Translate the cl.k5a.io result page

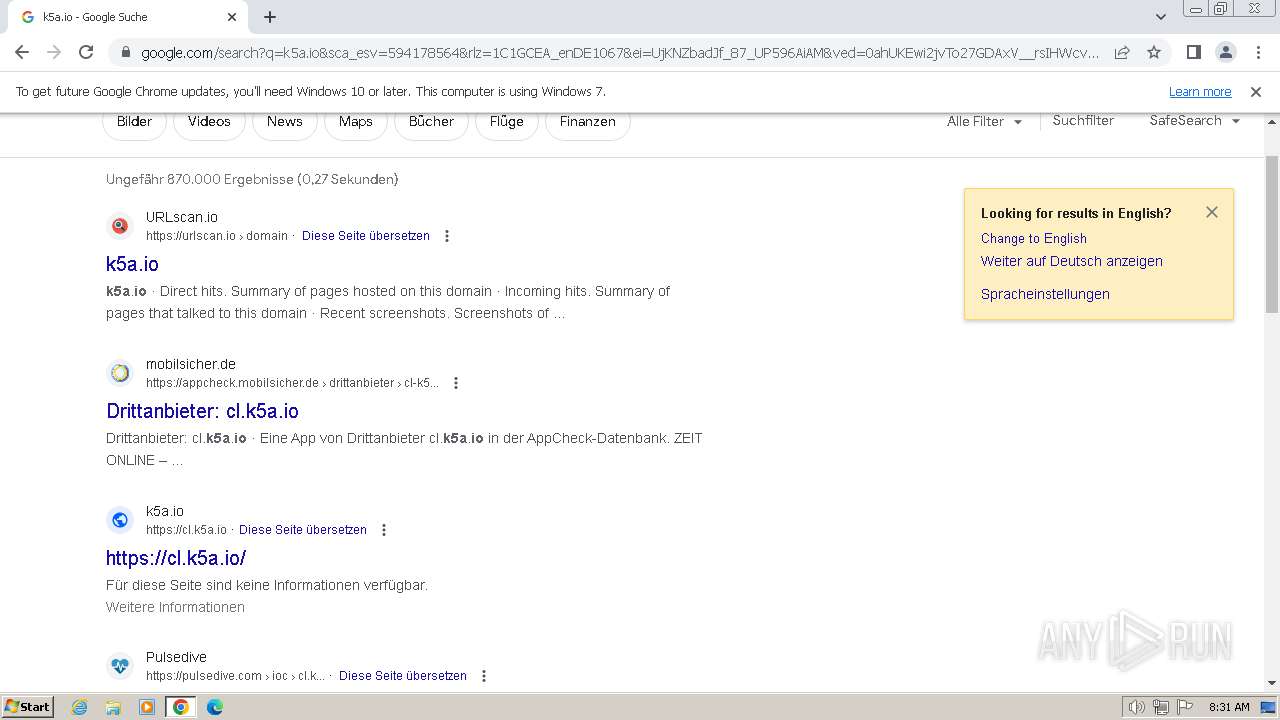coord(303,530)
